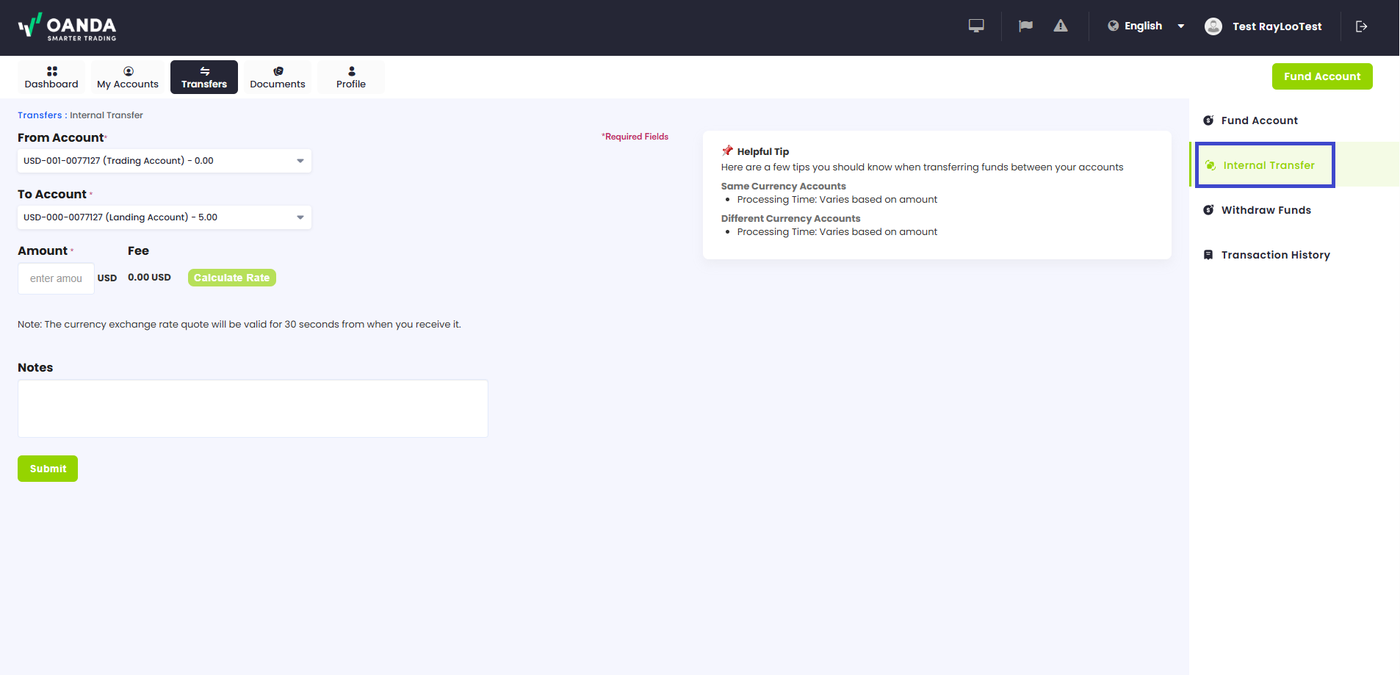The height and width of the screenshot is (675, 1400).
Task: Open the Dashboard tab
Action: click(x=52, y=77)
